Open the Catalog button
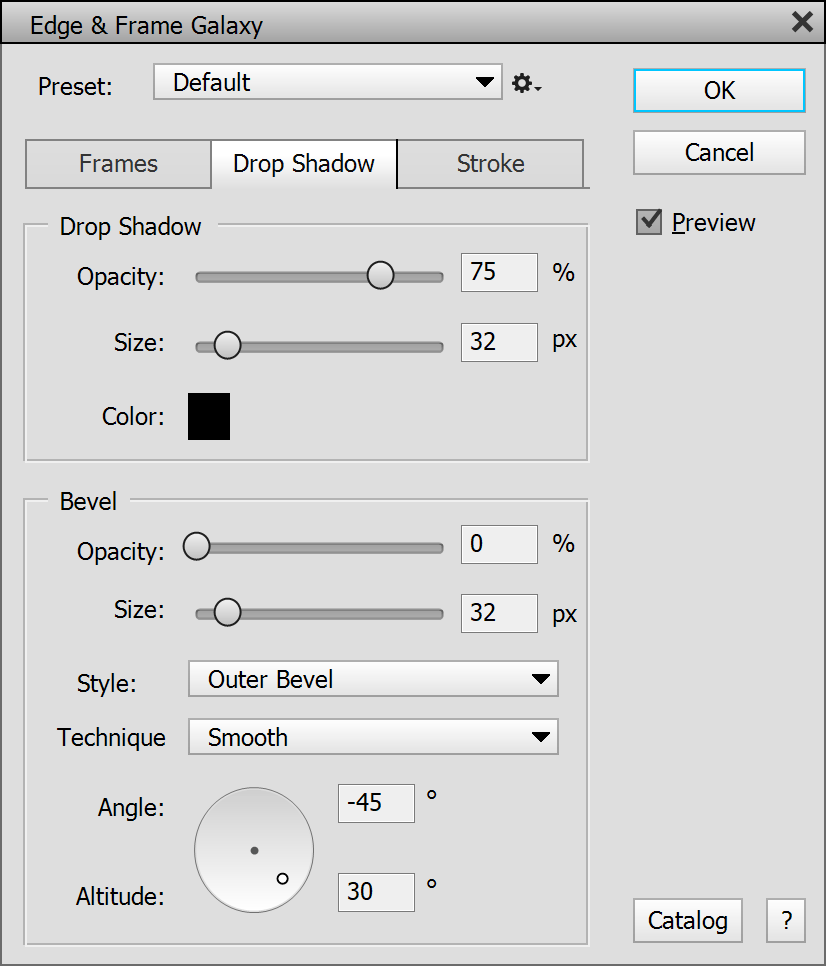 (687, 920)
